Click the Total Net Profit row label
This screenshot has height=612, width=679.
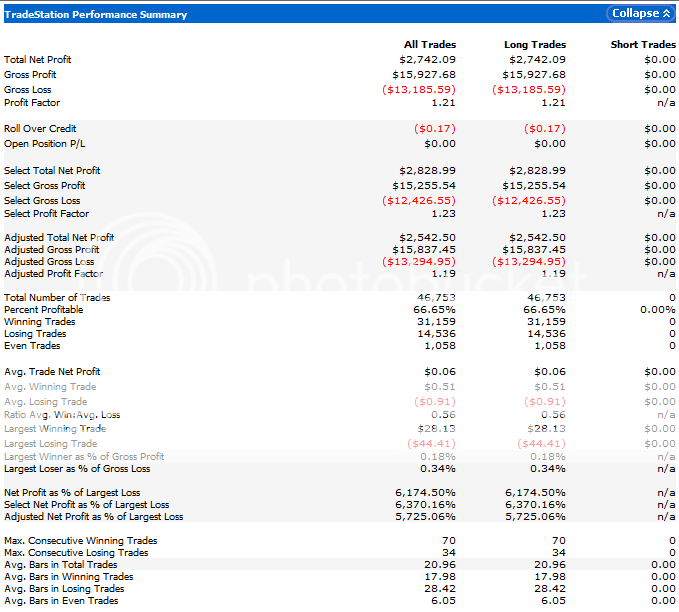click(x=37, y=60)
